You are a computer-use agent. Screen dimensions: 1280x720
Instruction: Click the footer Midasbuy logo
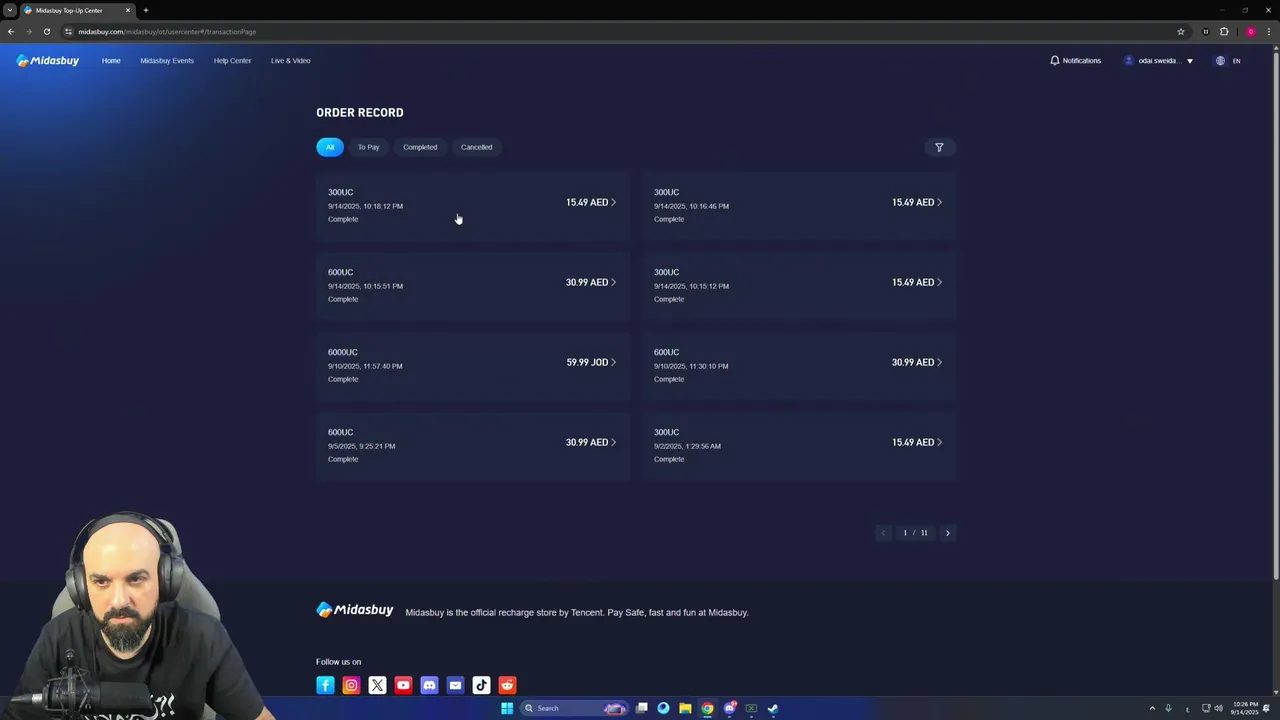point(355,610)
